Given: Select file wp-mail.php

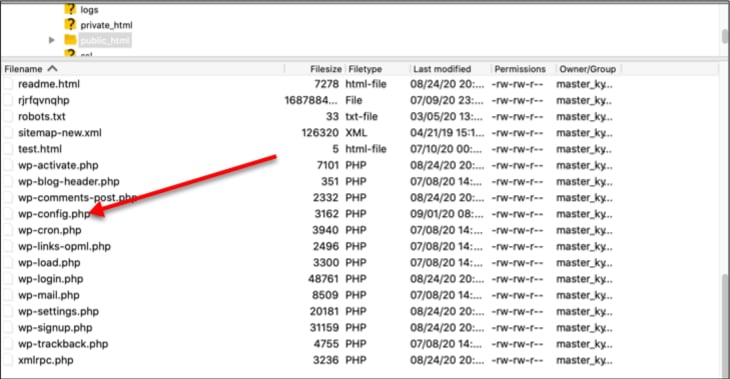Looking at the screenshot, I should (49, 295).
